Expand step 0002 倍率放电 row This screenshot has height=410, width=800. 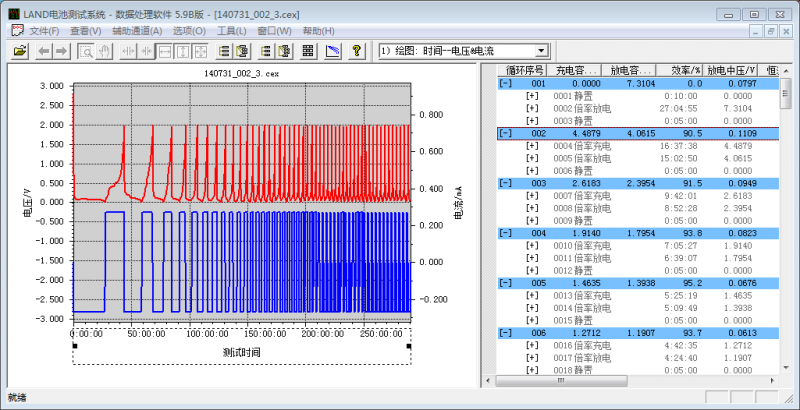coord(532,108)
